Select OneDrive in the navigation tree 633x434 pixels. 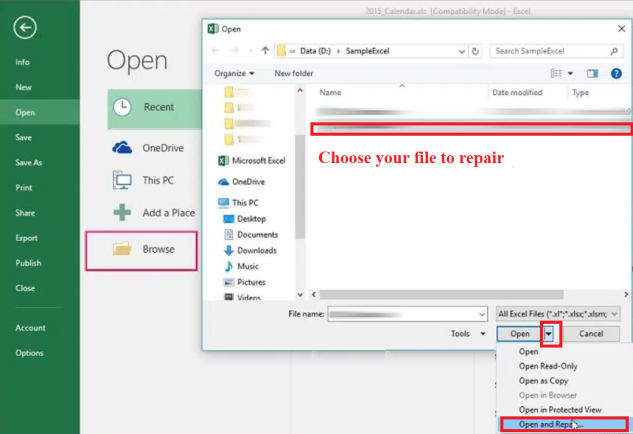[x=242, y=182]
